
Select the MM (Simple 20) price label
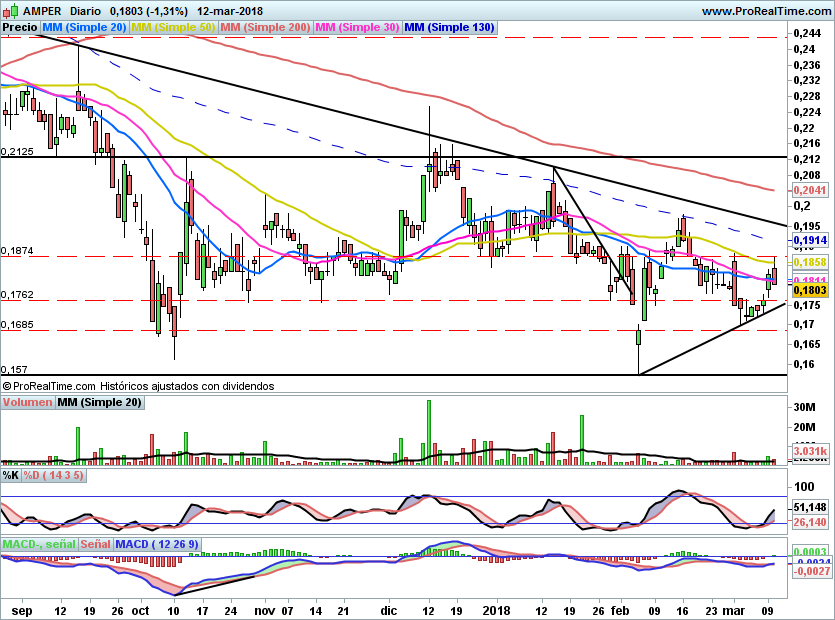pyautogui.click(x=84, y=27)
